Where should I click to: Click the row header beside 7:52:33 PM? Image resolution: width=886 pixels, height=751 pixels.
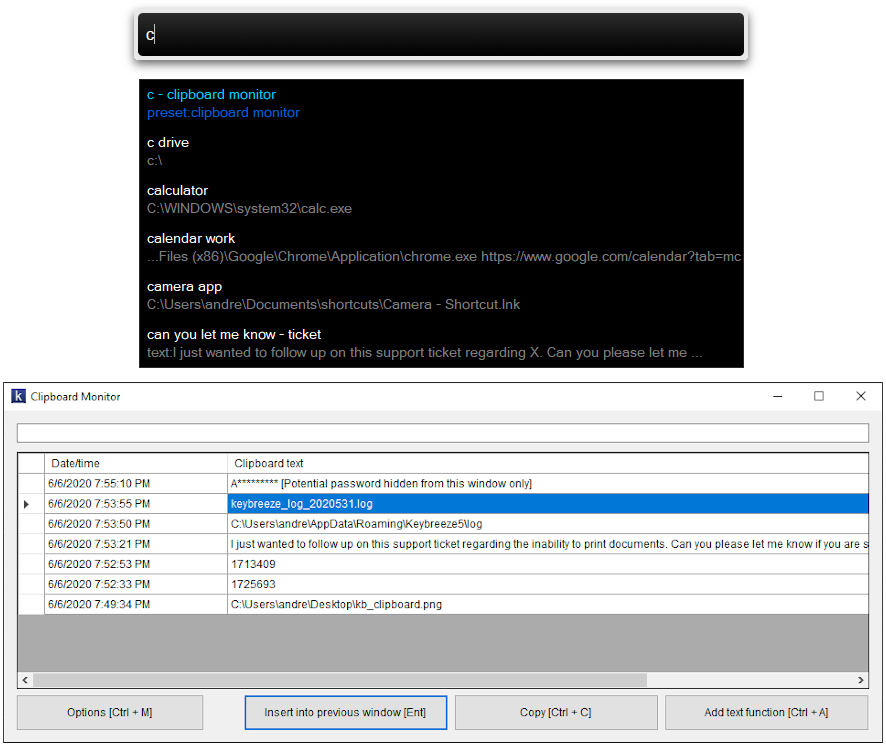coord(31,584)
